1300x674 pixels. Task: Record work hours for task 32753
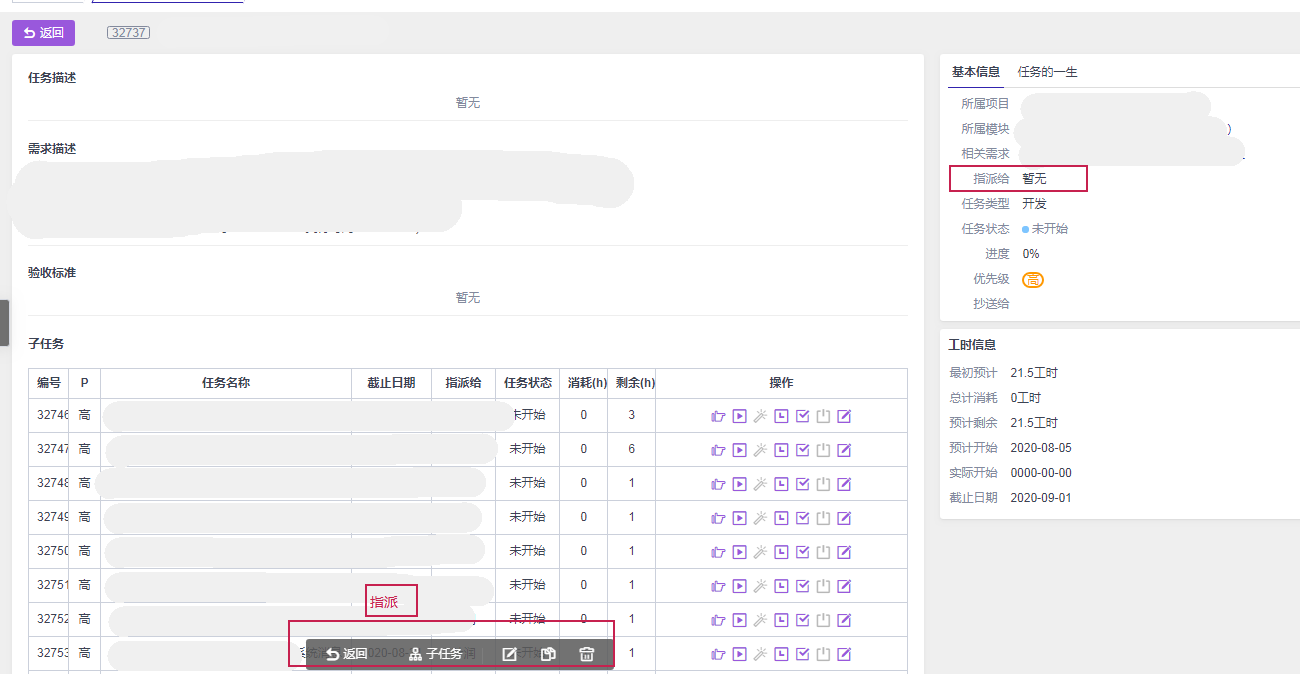tap(781, 654)
